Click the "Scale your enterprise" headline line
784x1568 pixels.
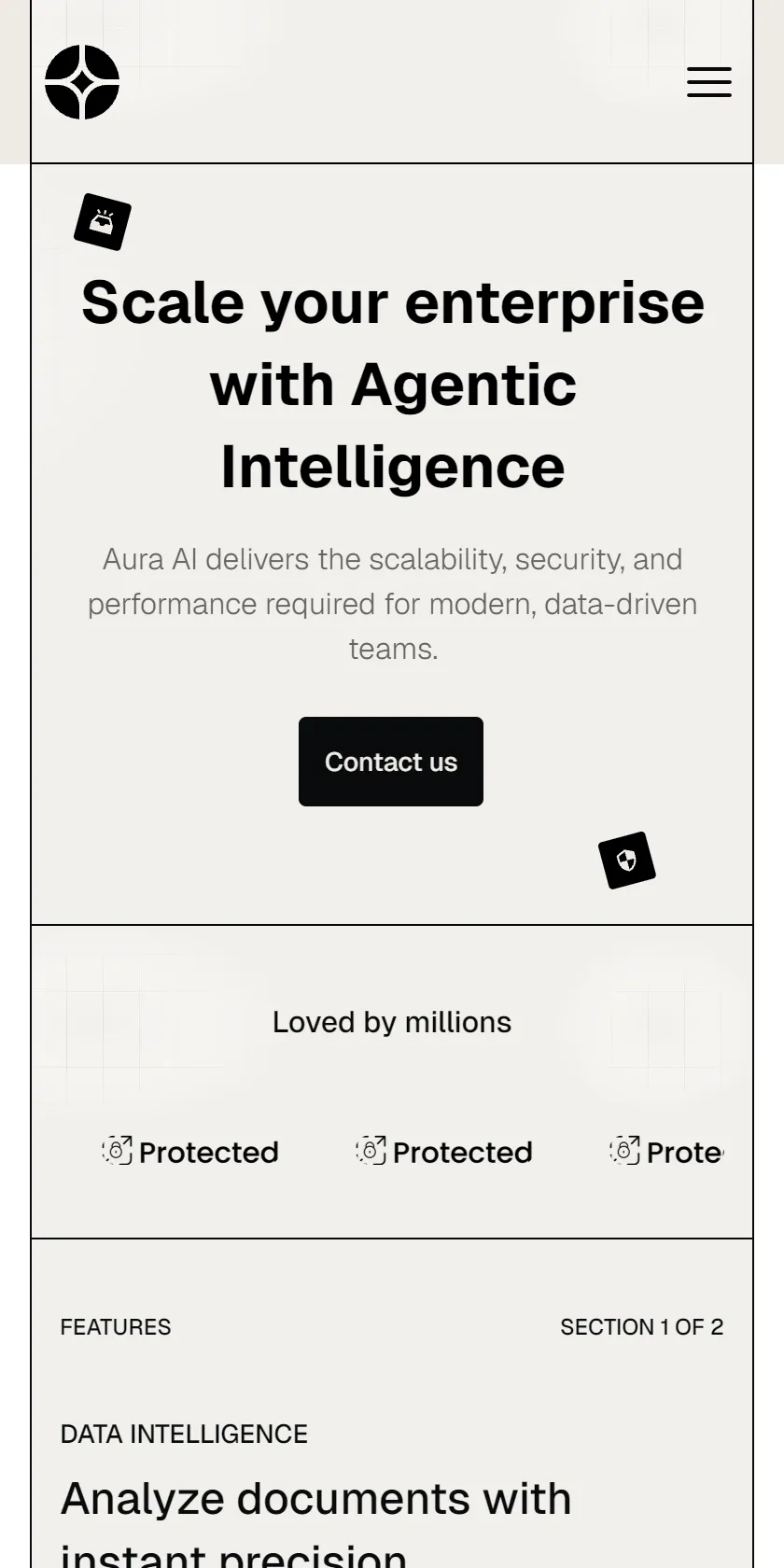click(x=393, y=303)
